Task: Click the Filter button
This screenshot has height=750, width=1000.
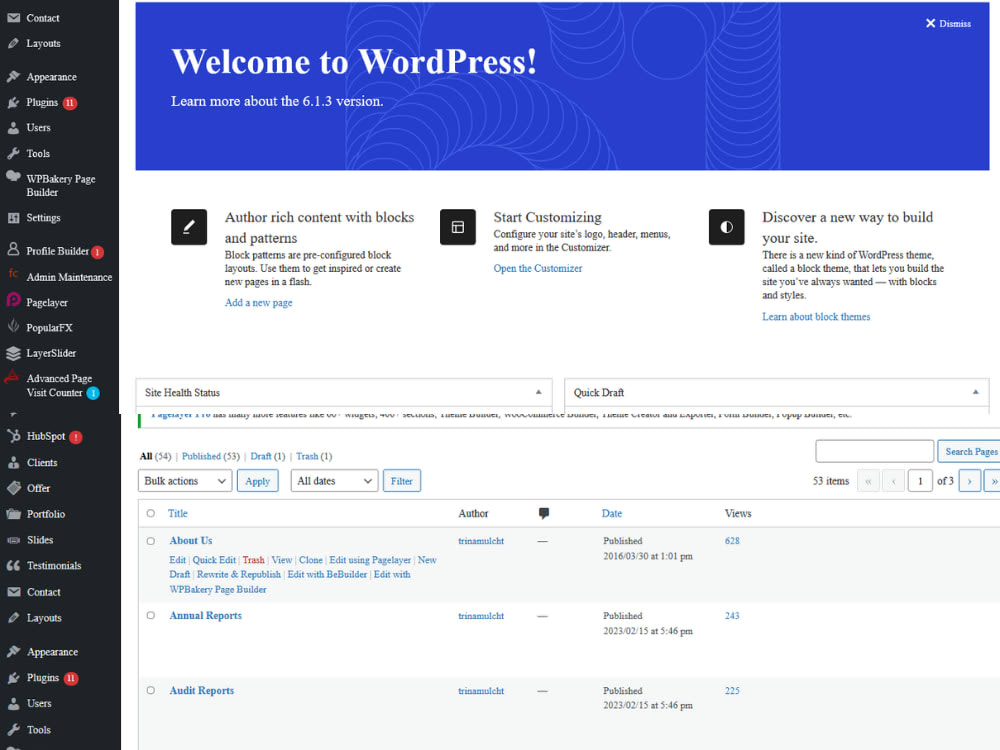Action: point(402,481)
